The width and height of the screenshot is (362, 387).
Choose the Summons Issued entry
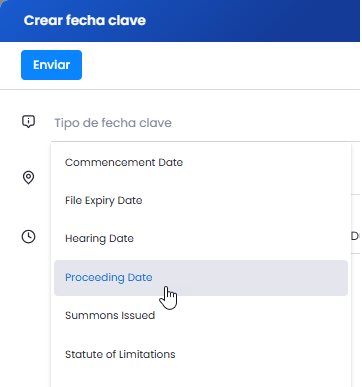tap(201, 315)
